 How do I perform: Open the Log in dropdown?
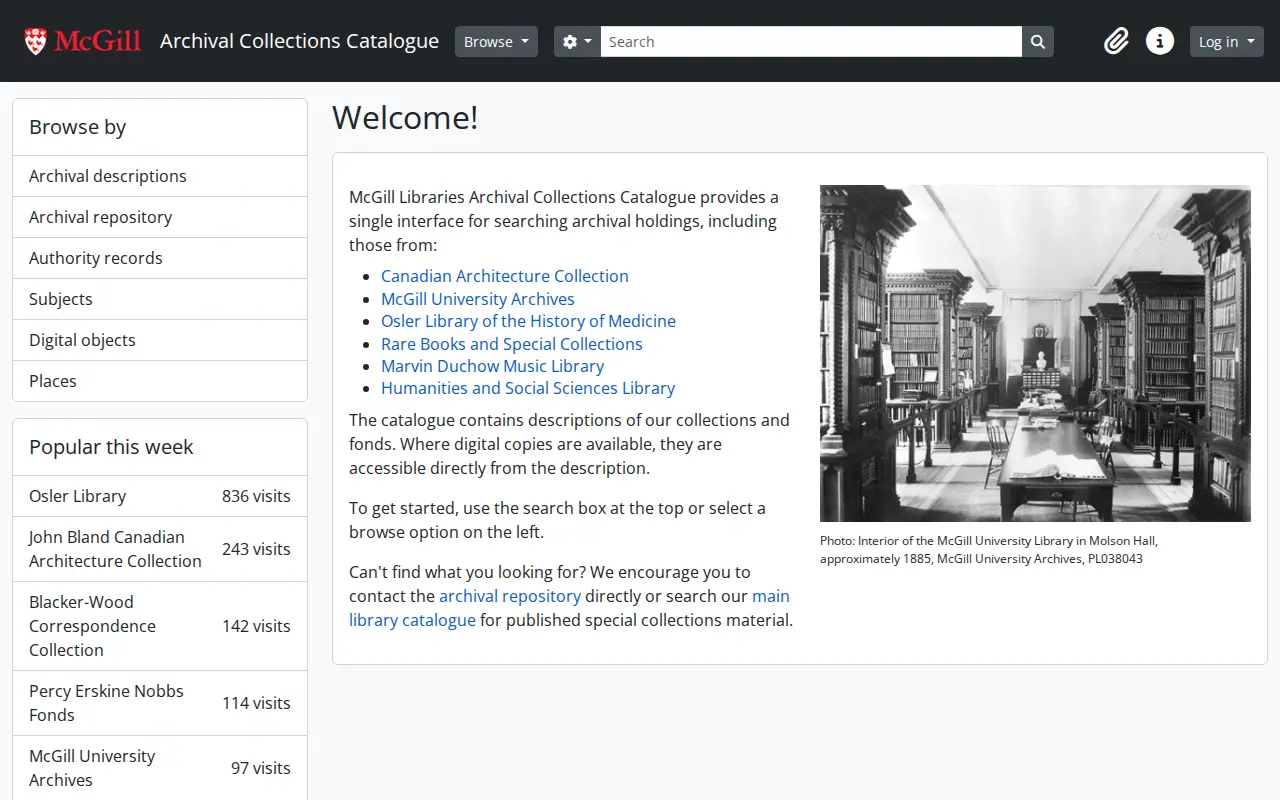pos(1227,41)
